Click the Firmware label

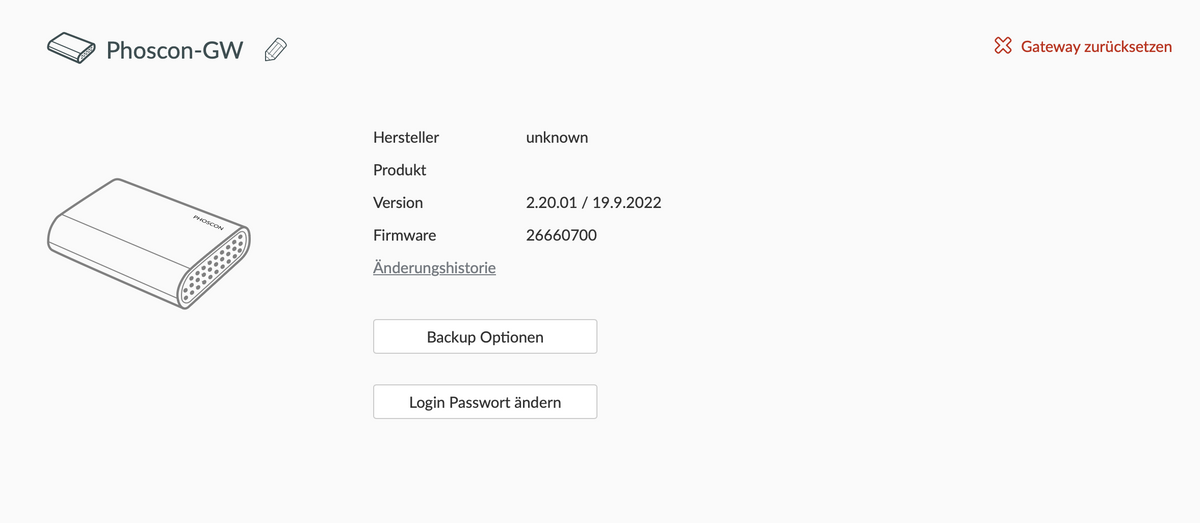click(404, 235)
